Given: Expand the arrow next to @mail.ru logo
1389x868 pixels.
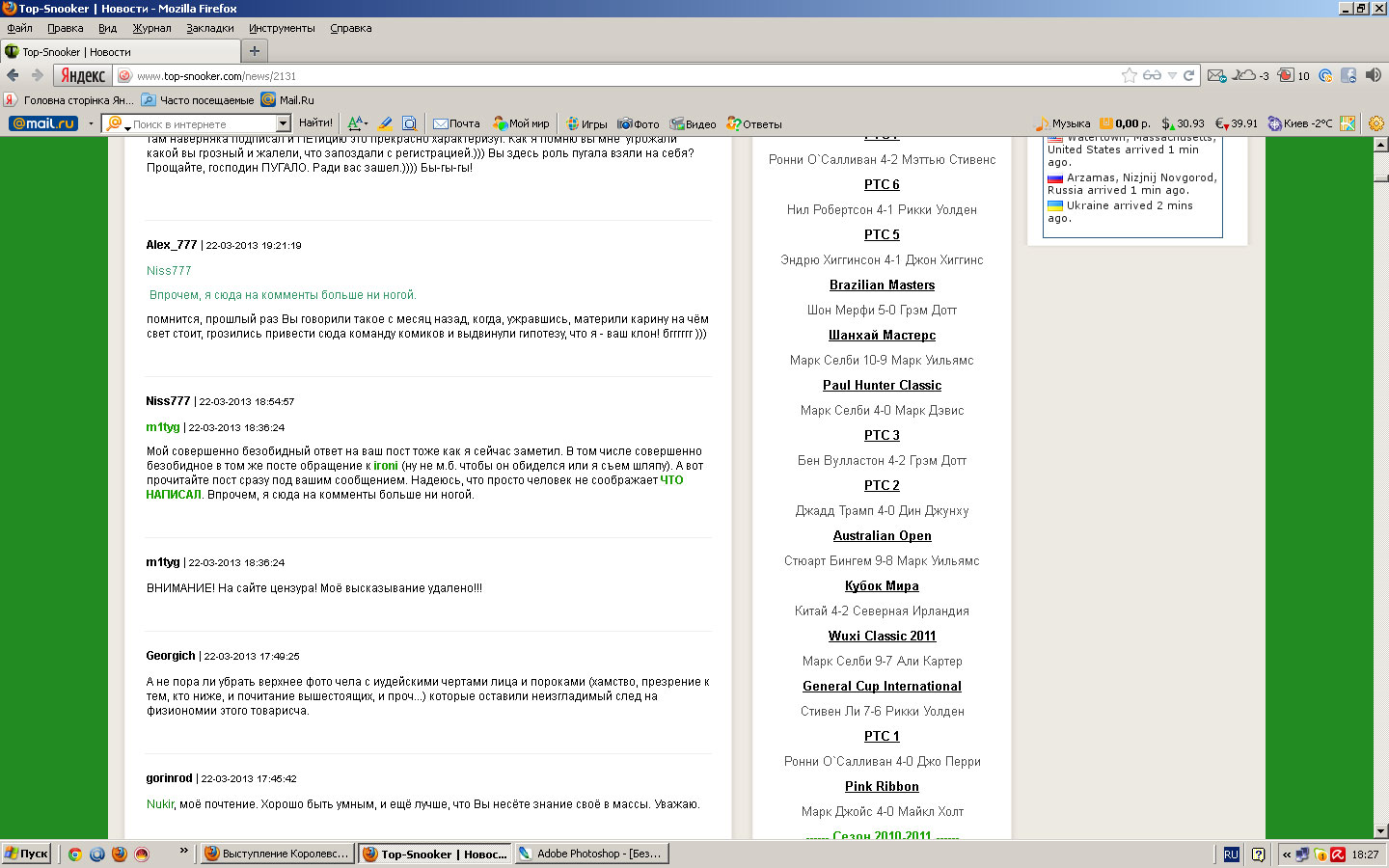Looking at the screenshot, I should pos(91,123).
